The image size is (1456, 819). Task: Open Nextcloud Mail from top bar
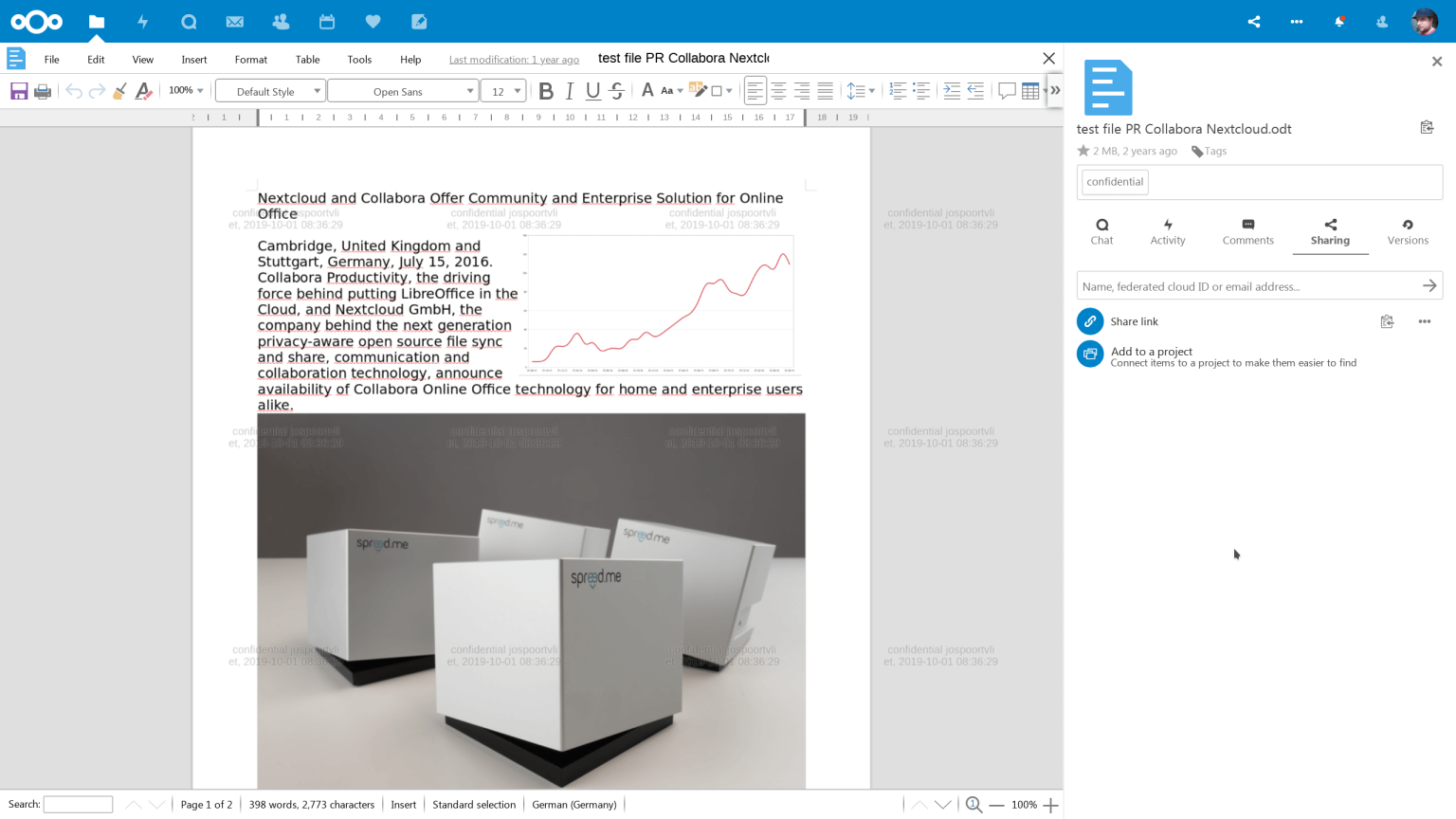pyautogui.click(x=234, y=21)
